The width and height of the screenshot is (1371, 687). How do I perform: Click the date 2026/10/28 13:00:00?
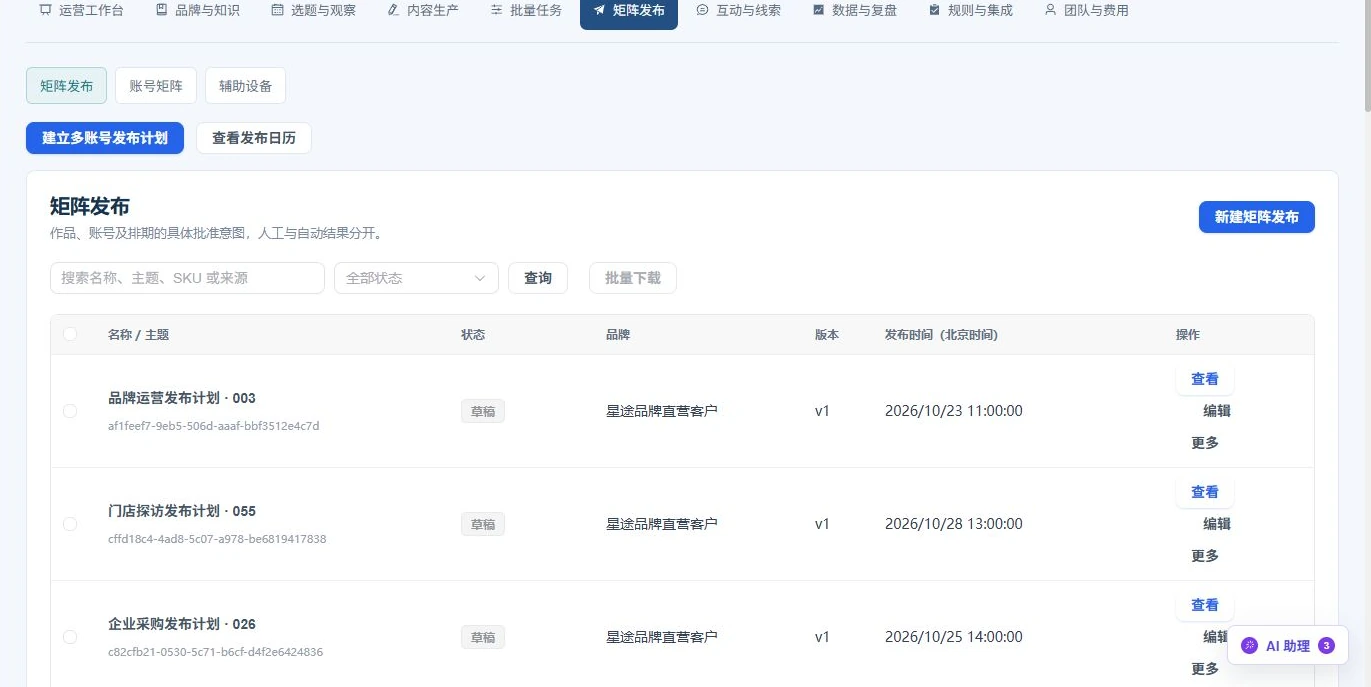(x=954, y=524)
